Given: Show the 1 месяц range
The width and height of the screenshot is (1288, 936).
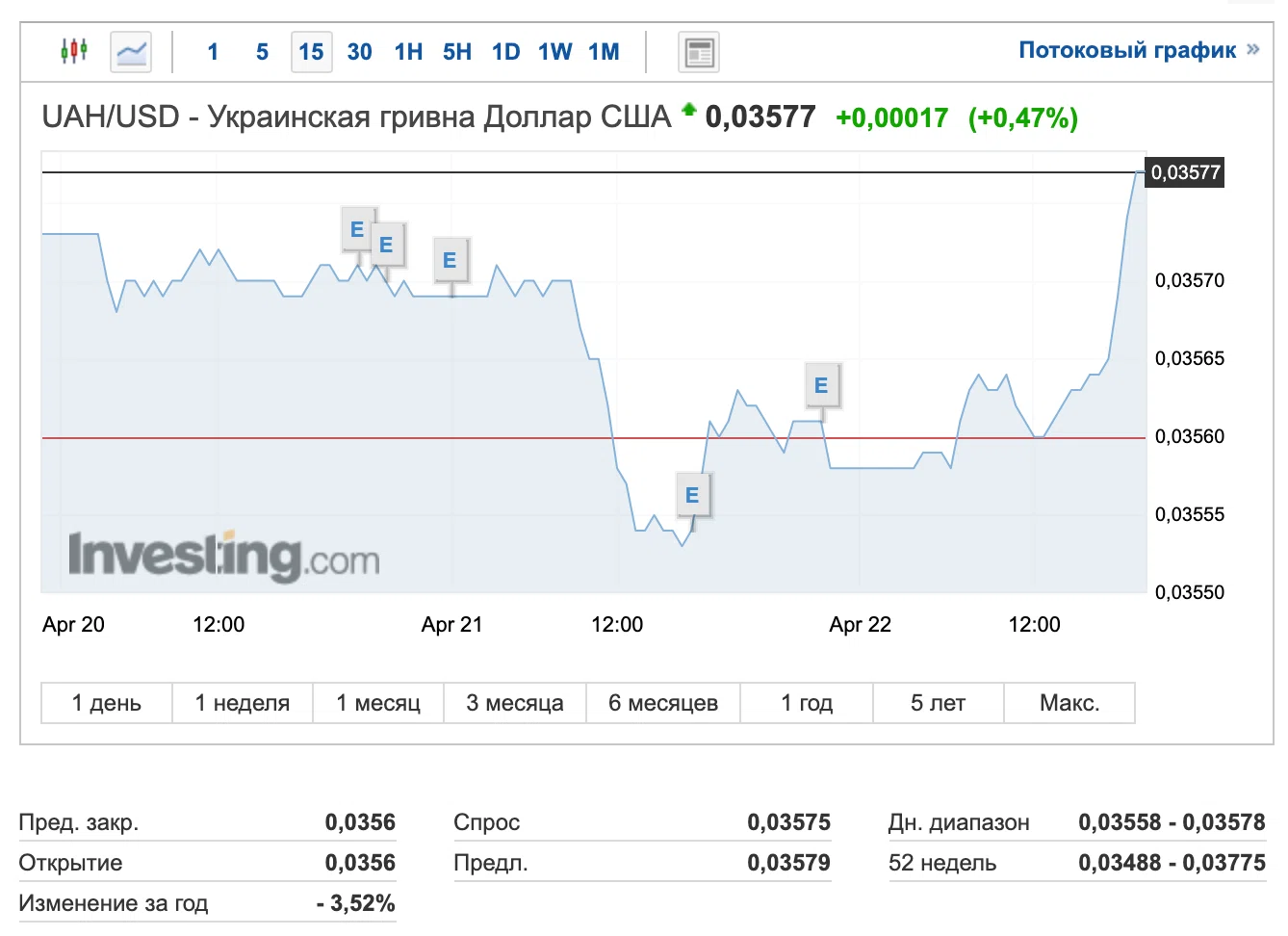Looking at the screenshot, I should click(378, 703).
